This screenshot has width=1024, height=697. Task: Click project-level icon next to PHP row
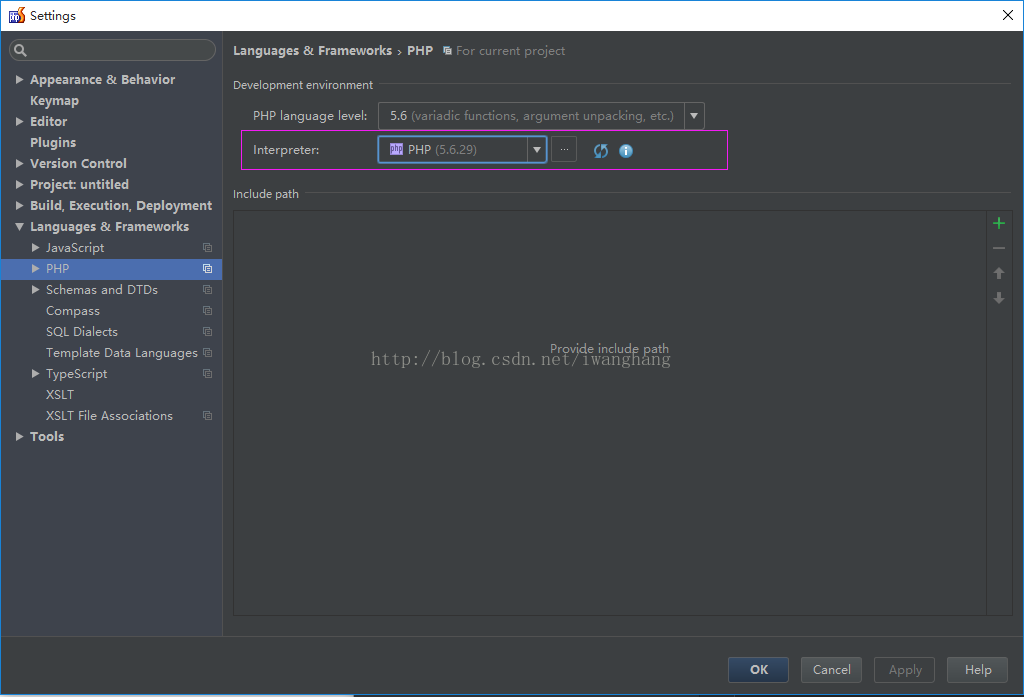[x=208, y=268]
